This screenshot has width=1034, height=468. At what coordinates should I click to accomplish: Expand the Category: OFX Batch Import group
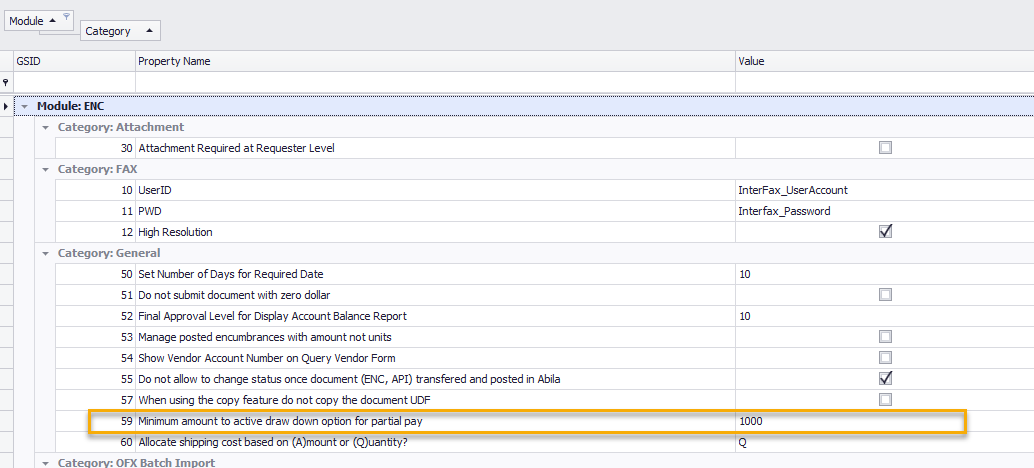45,462
